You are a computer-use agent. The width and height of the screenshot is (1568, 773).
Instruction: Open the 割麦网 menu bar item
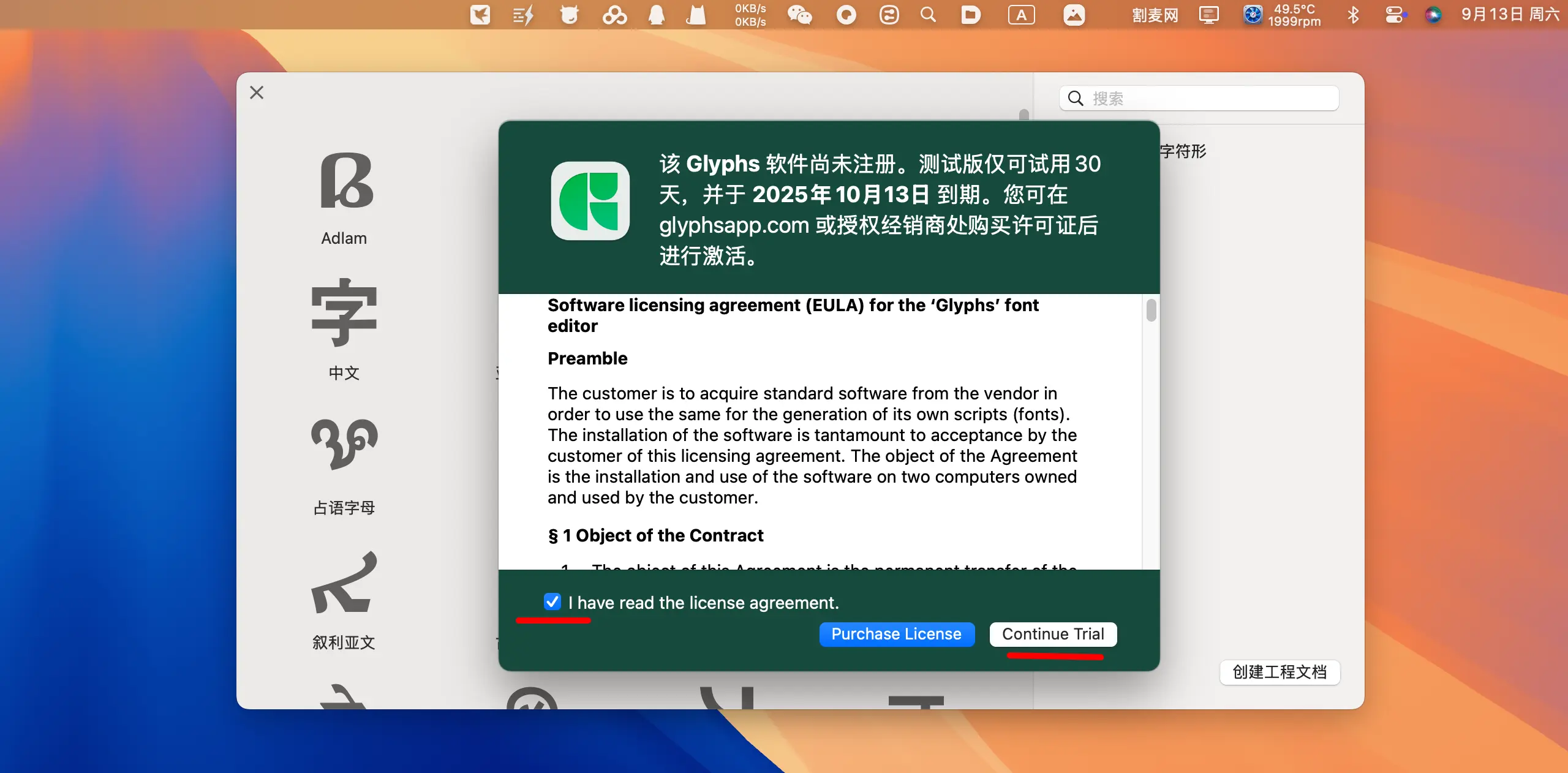click(1155, 15)
